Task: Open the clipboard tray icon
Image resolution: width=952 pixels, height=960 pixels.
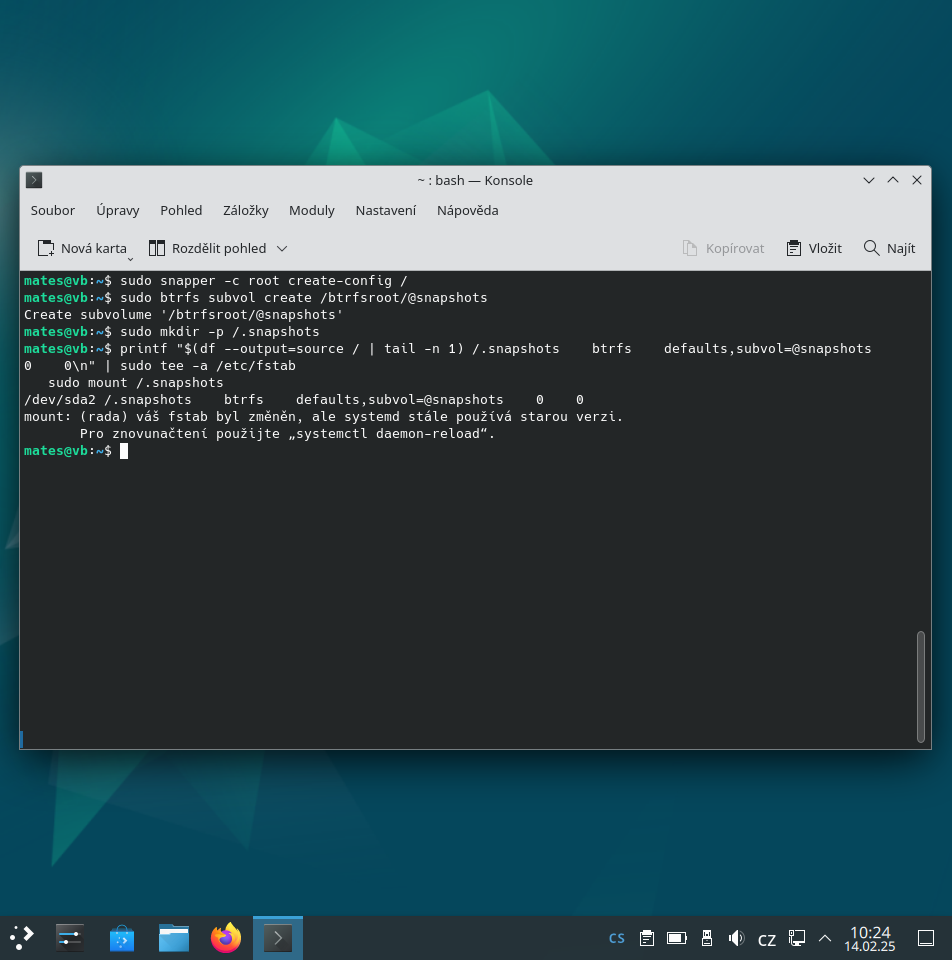Action: pos(647,938)
